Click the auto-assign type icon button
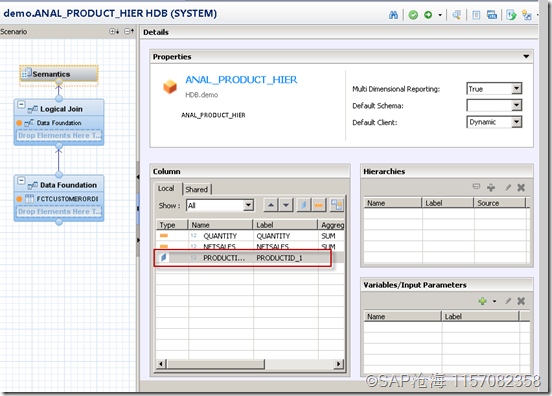Viewport: 552px width, 396px height. [x=337, y=205]
